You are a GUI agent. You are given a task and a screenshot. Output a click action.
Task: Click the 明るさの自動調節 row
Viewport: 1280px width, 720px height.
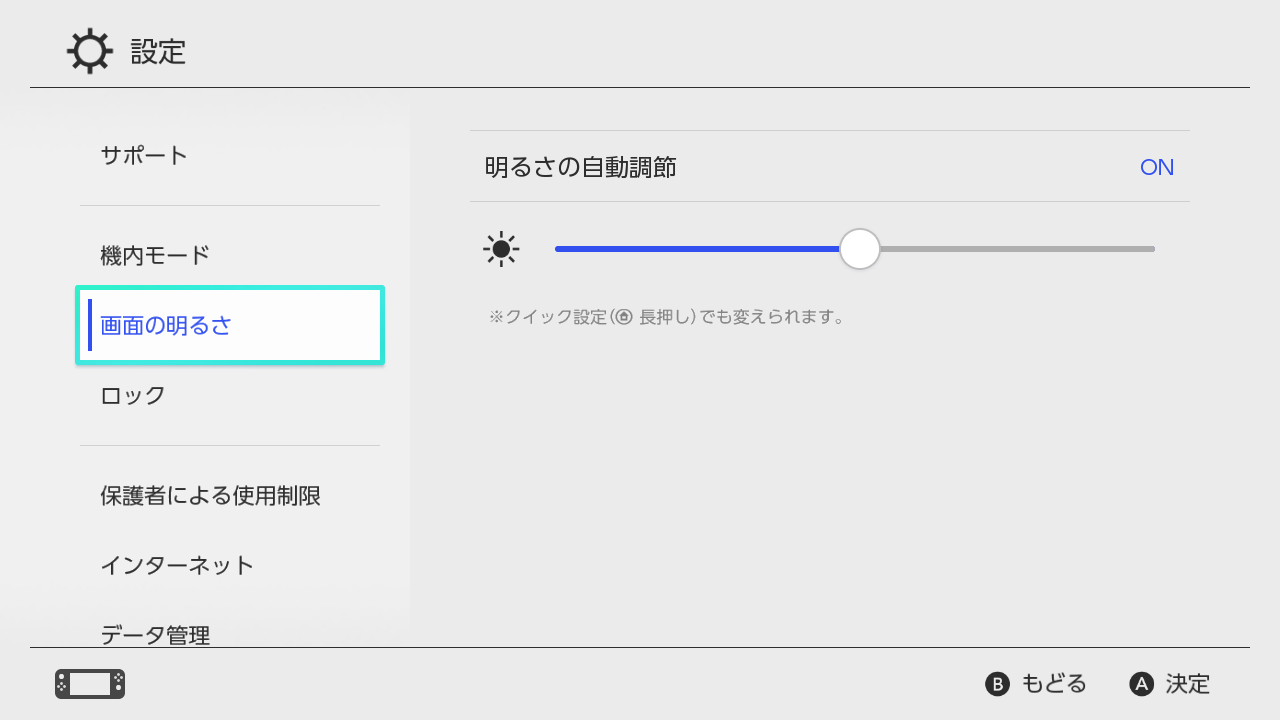(x=828, y=167)
